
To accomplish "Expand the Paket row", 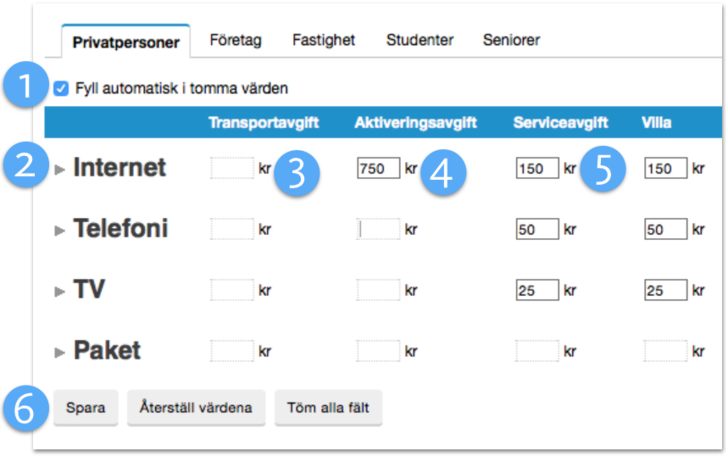I will coord(61,352).
